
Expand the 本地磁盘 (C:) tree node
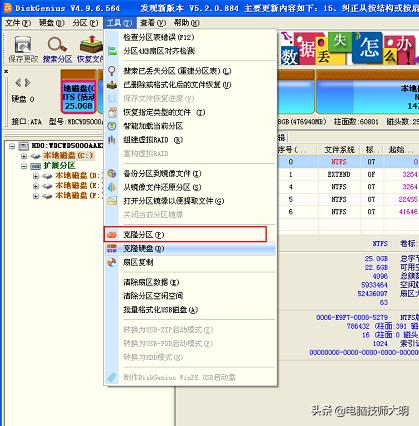tap(24, 156)
